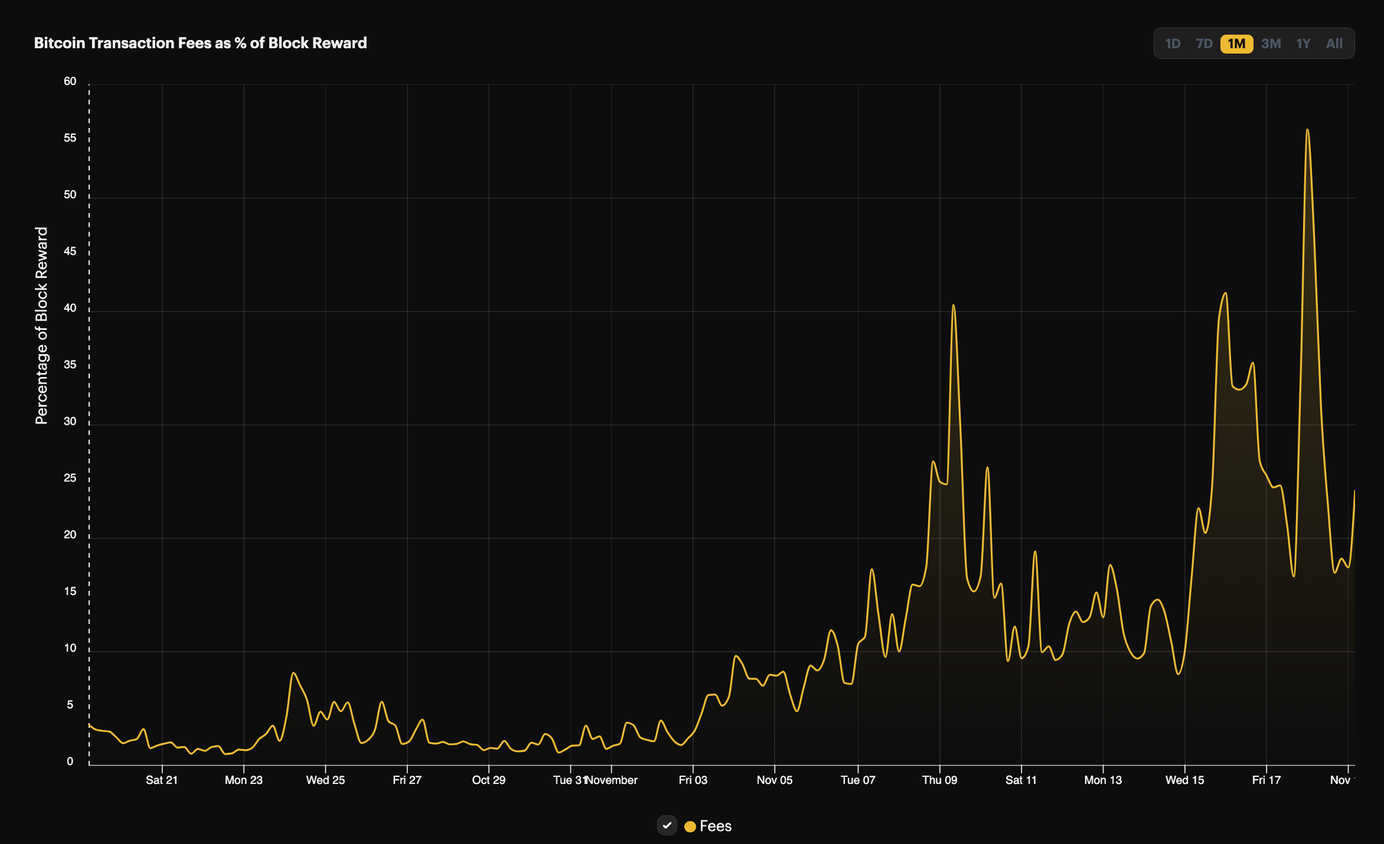The image size is (1384, 844).
Task: Click the Fees legend label
Action: (x=714, y=826)
